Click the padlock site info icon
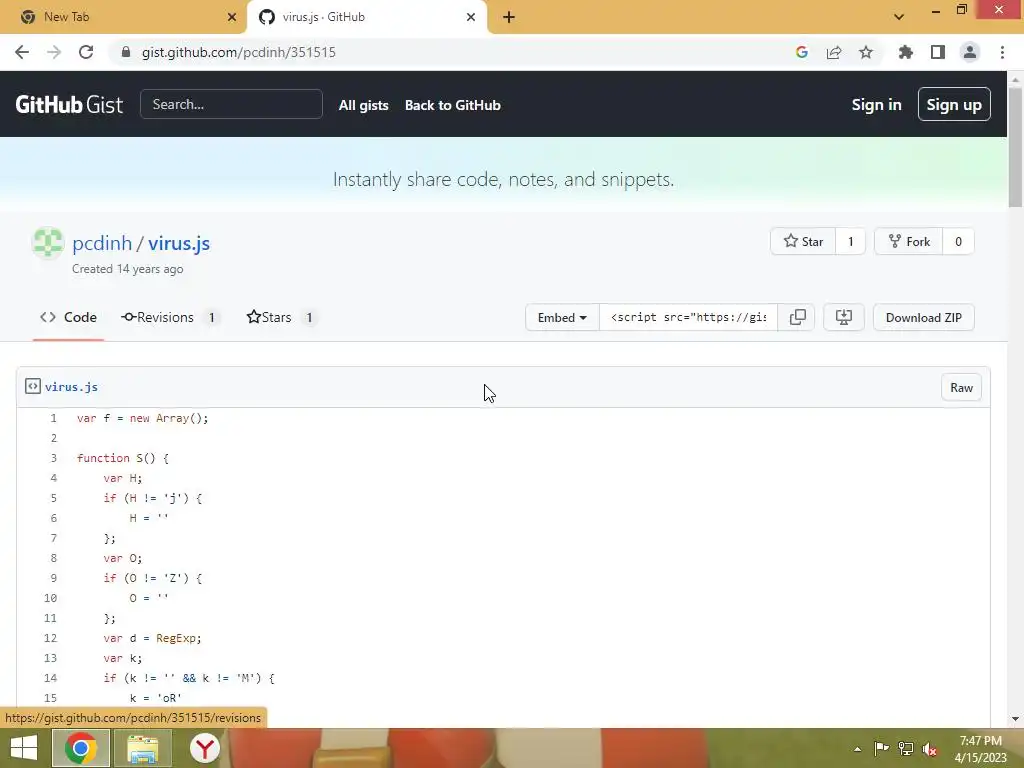Viewport: 1024px width, 768px height. pos(126,52)
